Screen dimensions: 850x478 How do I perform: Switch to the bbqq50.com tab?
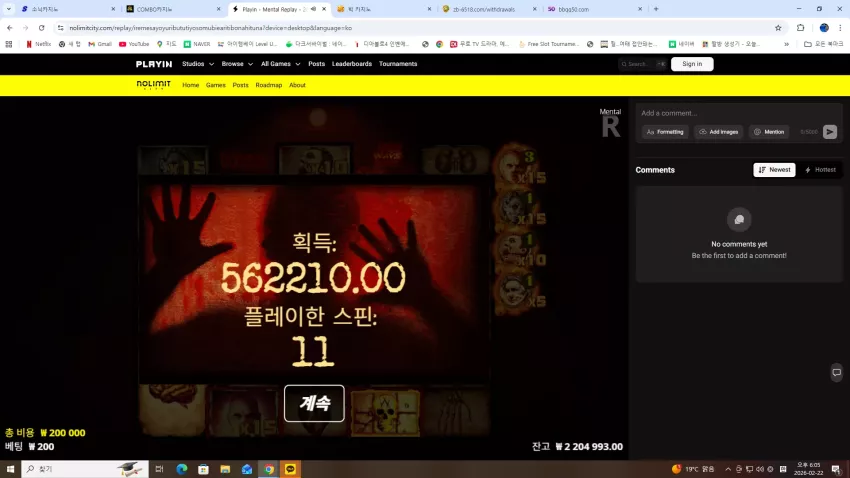click(594, 9)
